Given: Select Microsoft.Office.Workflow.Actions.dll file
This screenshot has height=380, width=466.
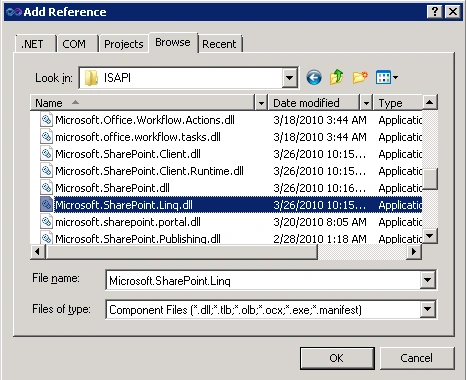Looking at the screenshot, I should pos(145,120).
